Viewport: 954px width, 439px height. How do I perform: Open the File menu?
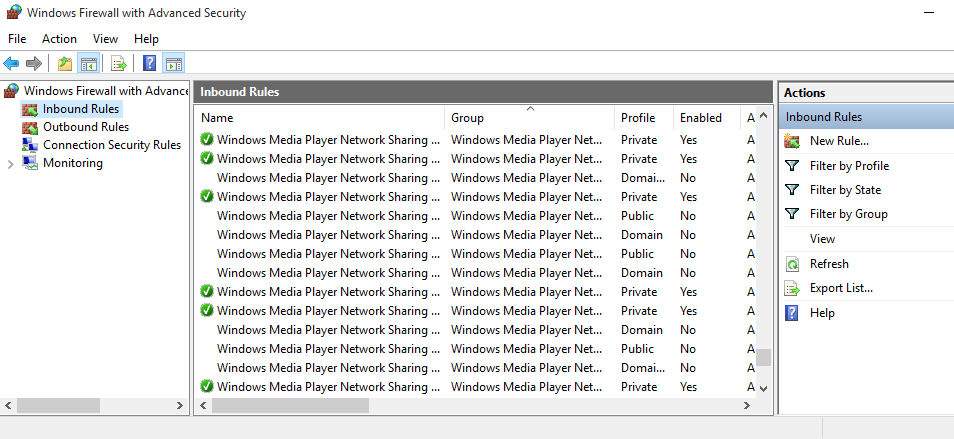pyautogui.click(x=17, y=39)
